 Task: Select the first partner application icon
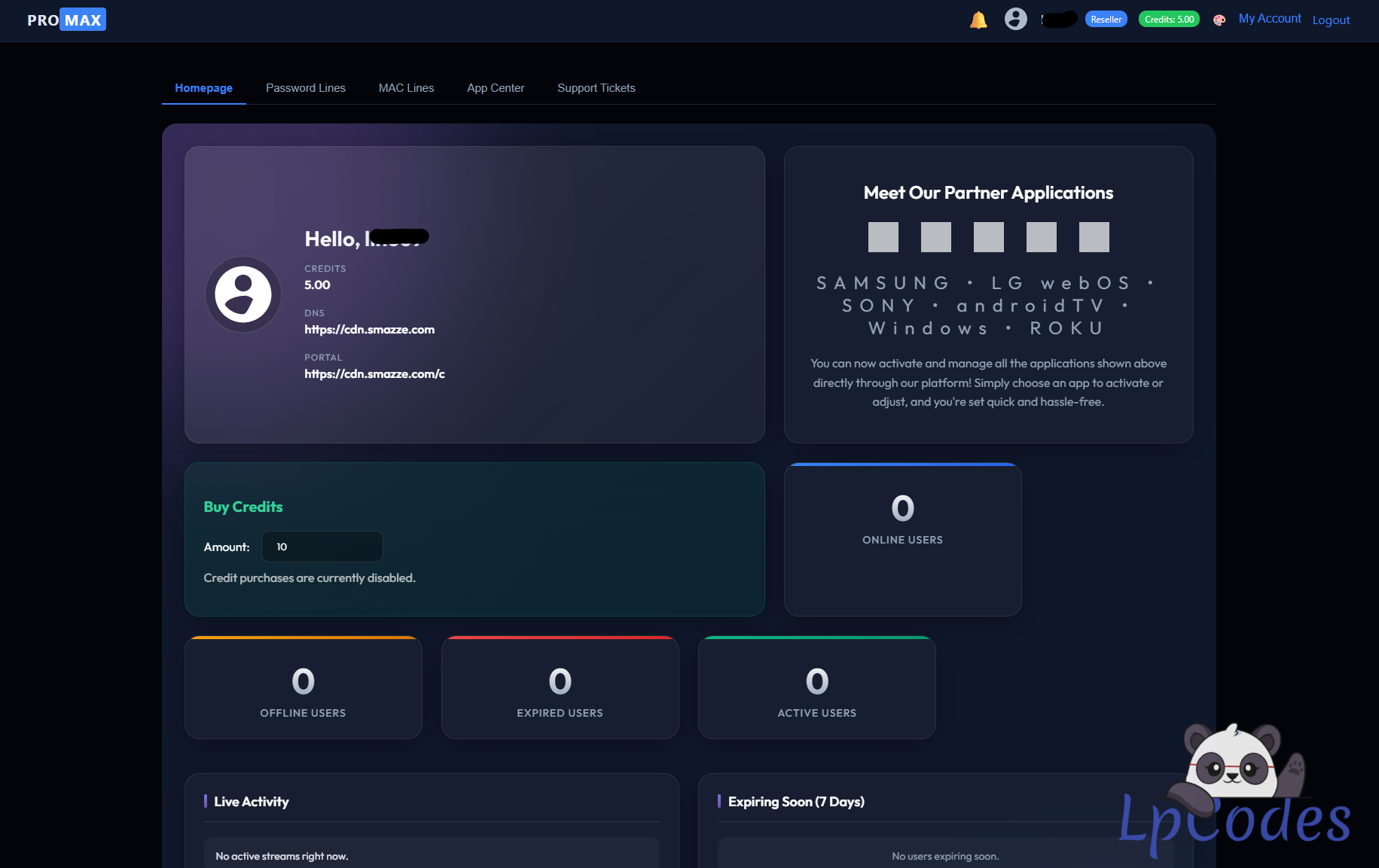pyautogui.click(x=883, y=237)
